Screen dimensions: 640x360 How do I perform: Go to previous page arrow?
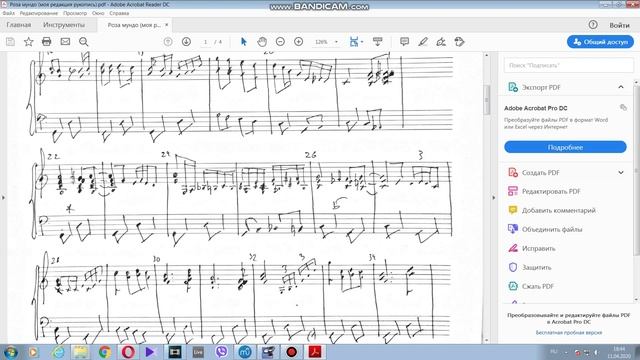[x=168, y=42]
